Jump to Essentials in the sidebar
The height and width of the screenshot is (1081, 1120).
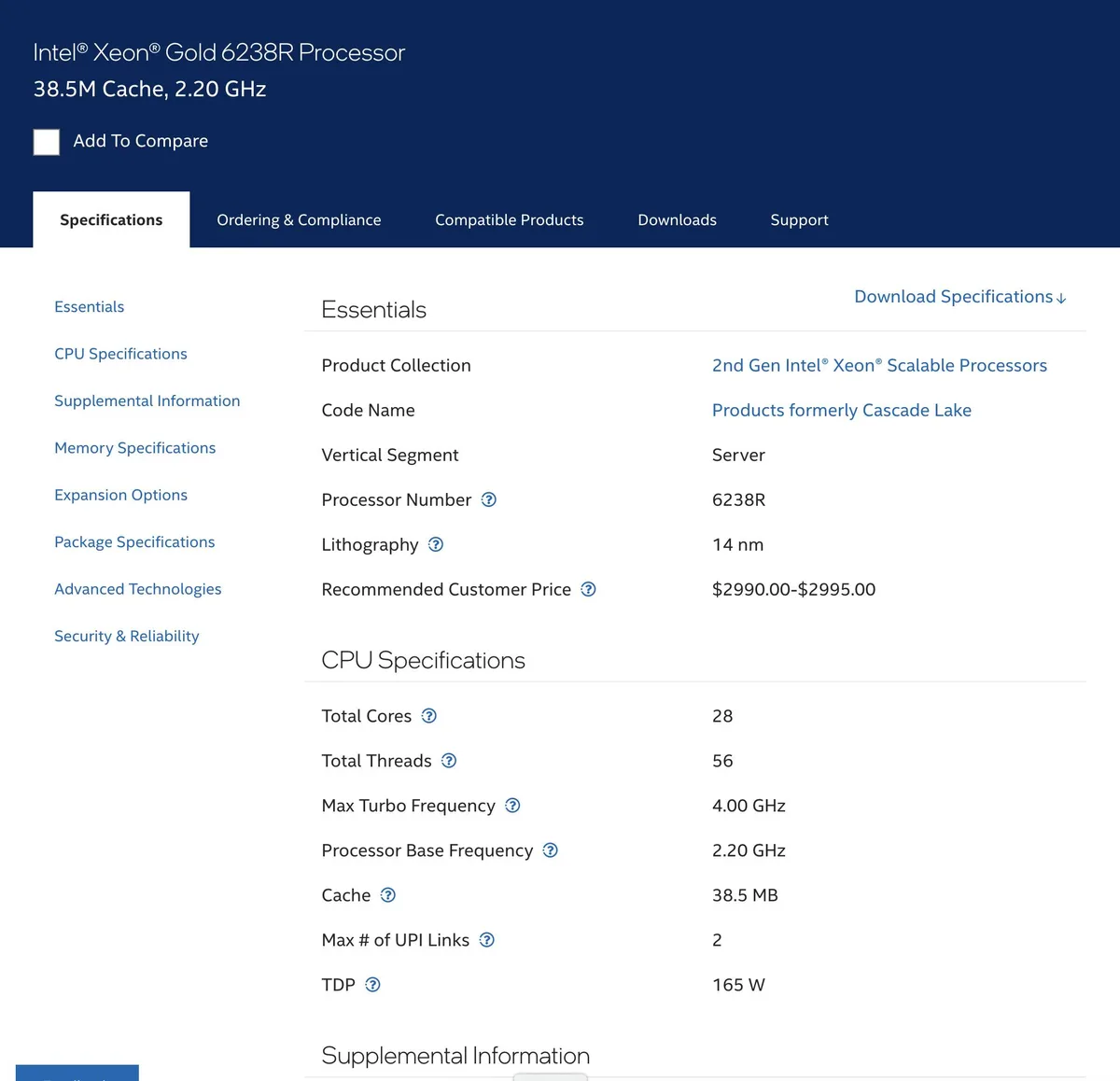[90, 307]
